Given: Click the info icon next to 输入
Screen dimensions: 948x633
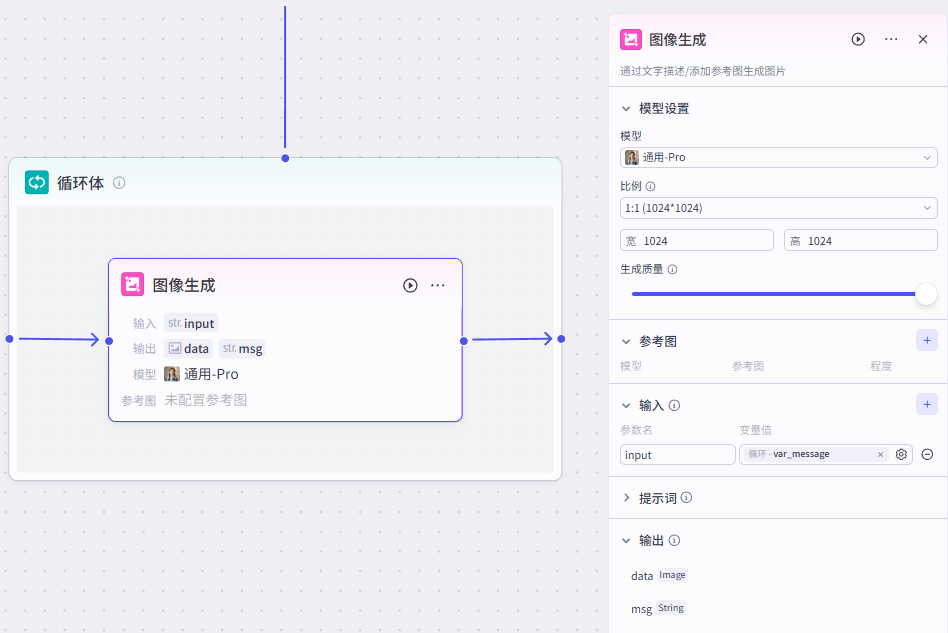Looking at the screenshot, I should (675, 405).
